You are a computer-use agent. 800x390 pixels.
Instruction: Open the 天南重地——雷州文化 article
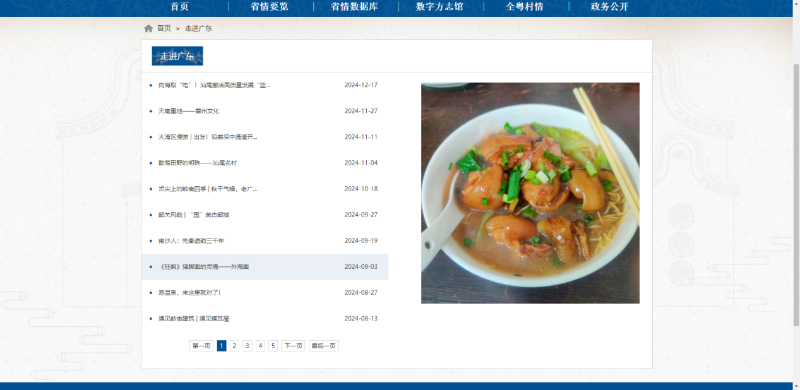click(x=188, y=111)
